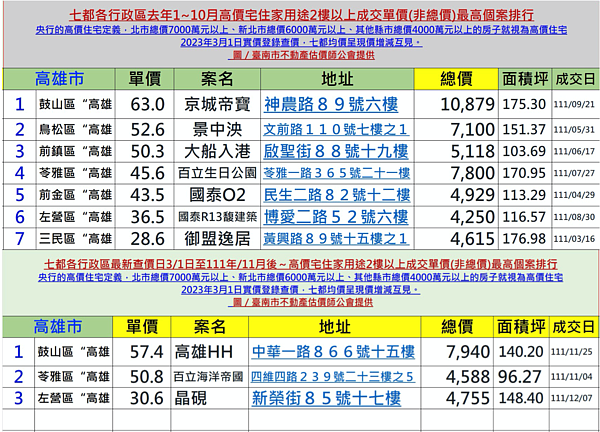Screen dimensions: 600x432
Task: Open address link 文前路110號七樓之1
Action: pos(336,130)
